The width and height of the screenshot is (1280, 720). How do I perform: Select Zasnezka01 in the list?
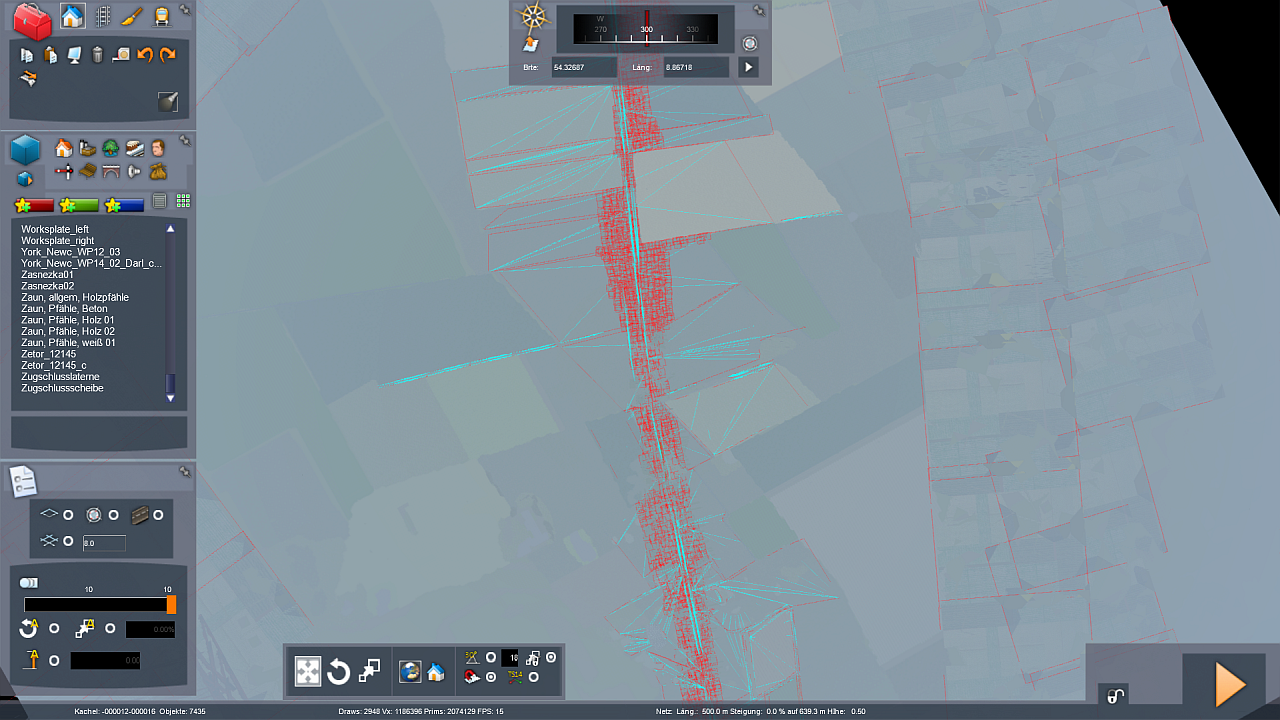point(47,274)
